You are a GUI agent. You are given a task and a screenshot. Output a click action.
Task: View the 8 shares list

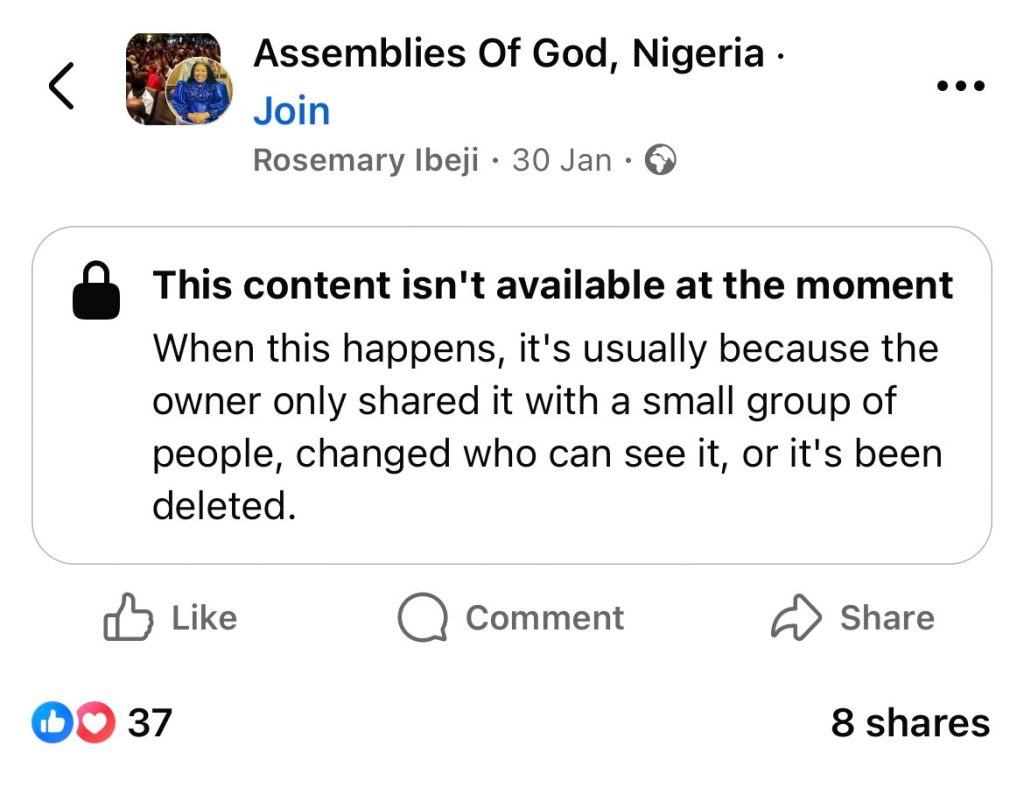tap(909, 722)
